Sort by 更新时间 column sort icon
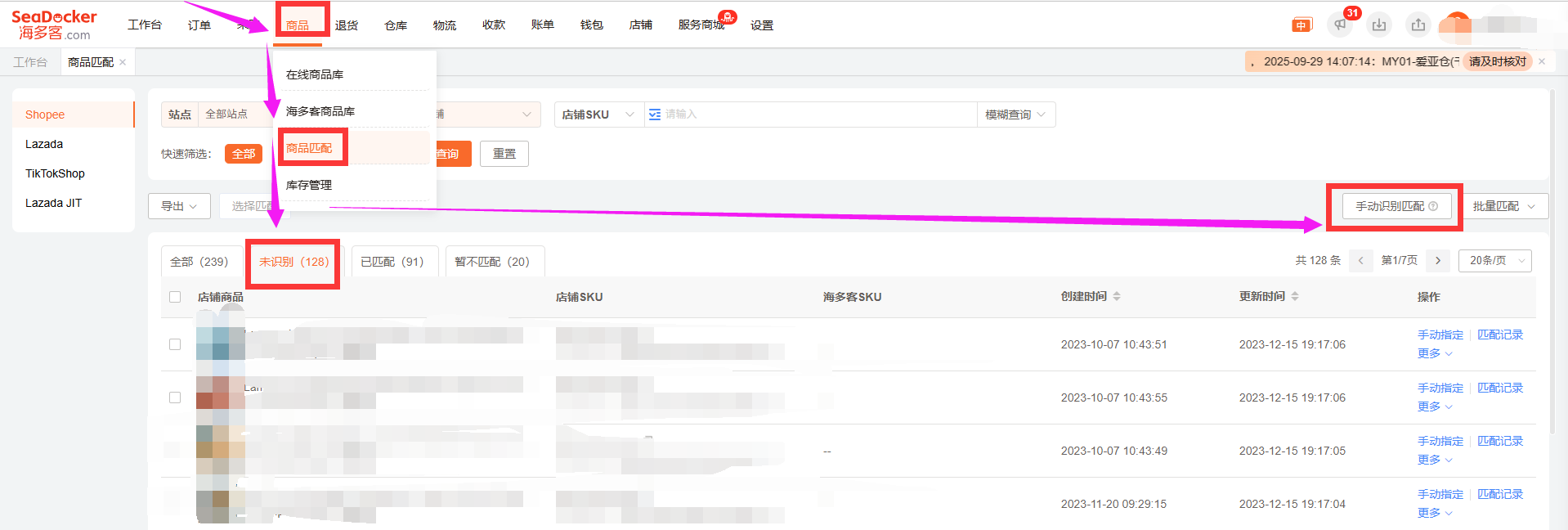Viewport: 1568px width, 530px height. tap(1295, 296)
